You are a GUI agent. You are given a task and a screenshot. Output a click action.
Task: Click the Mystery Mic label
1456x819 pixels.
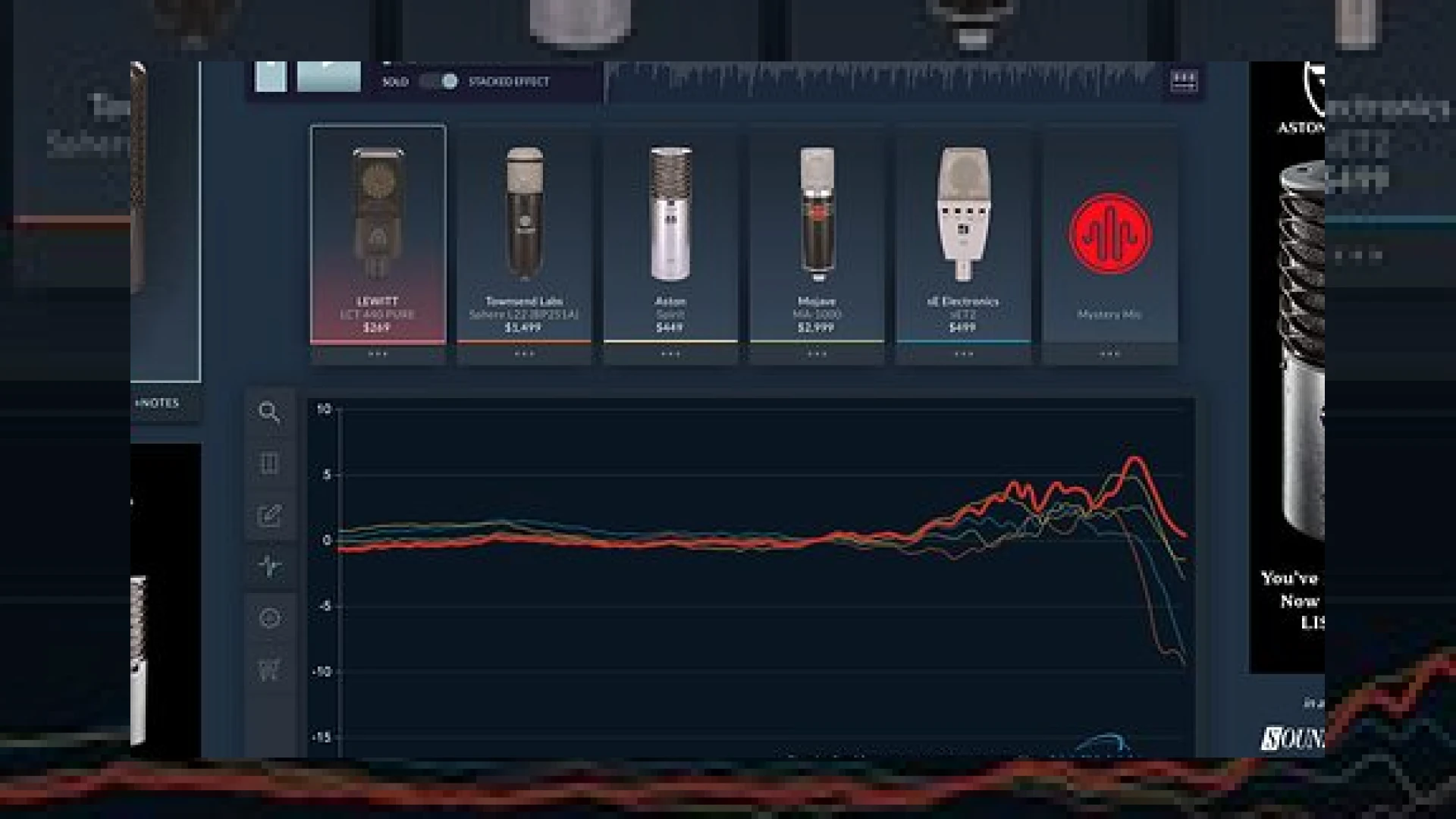[x=1109, y=314]
